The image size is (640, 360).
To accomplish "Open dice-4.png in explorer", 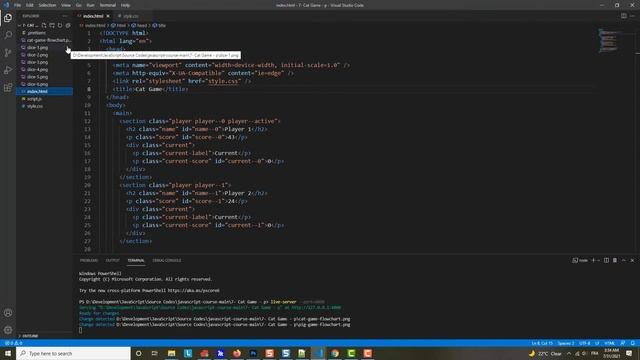I will coord(44,69).
